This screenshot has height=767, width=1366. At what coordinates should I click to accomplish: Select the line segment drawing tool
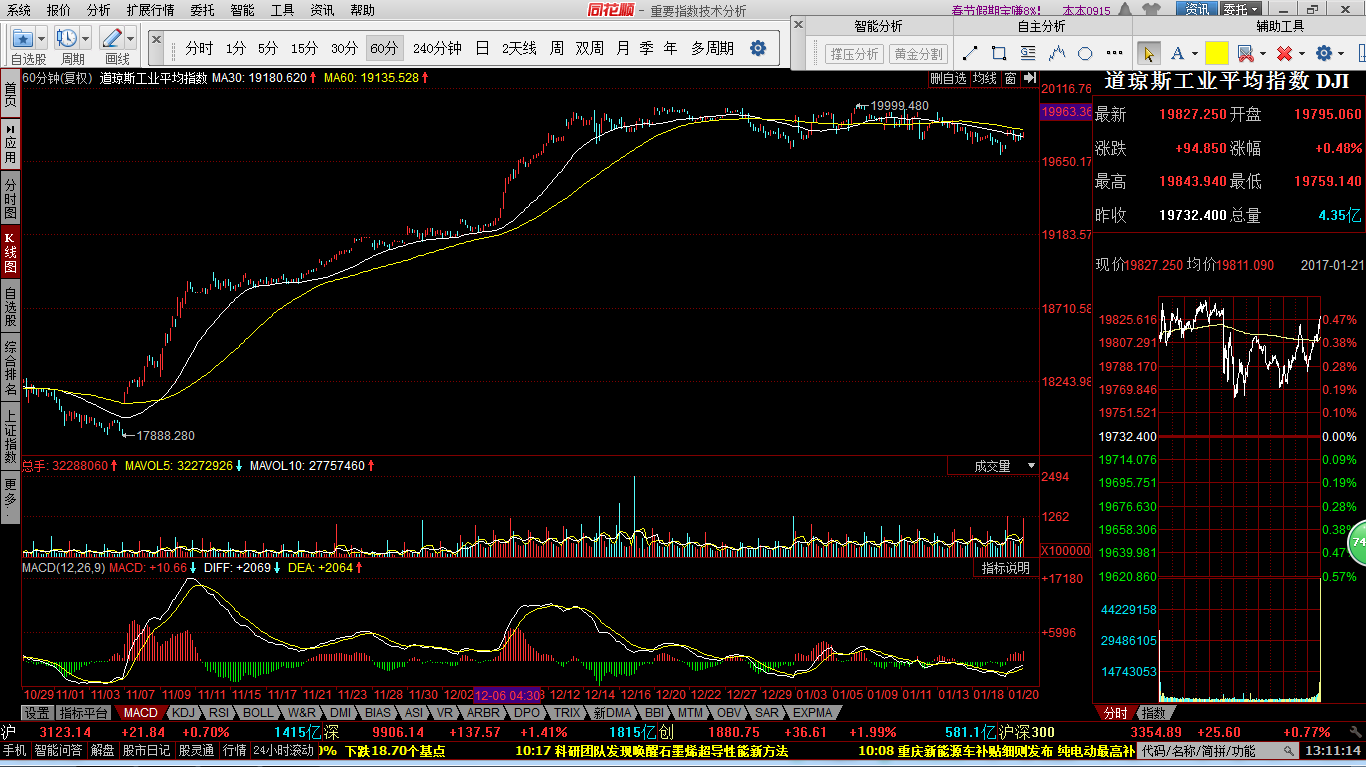pos(970,53)
